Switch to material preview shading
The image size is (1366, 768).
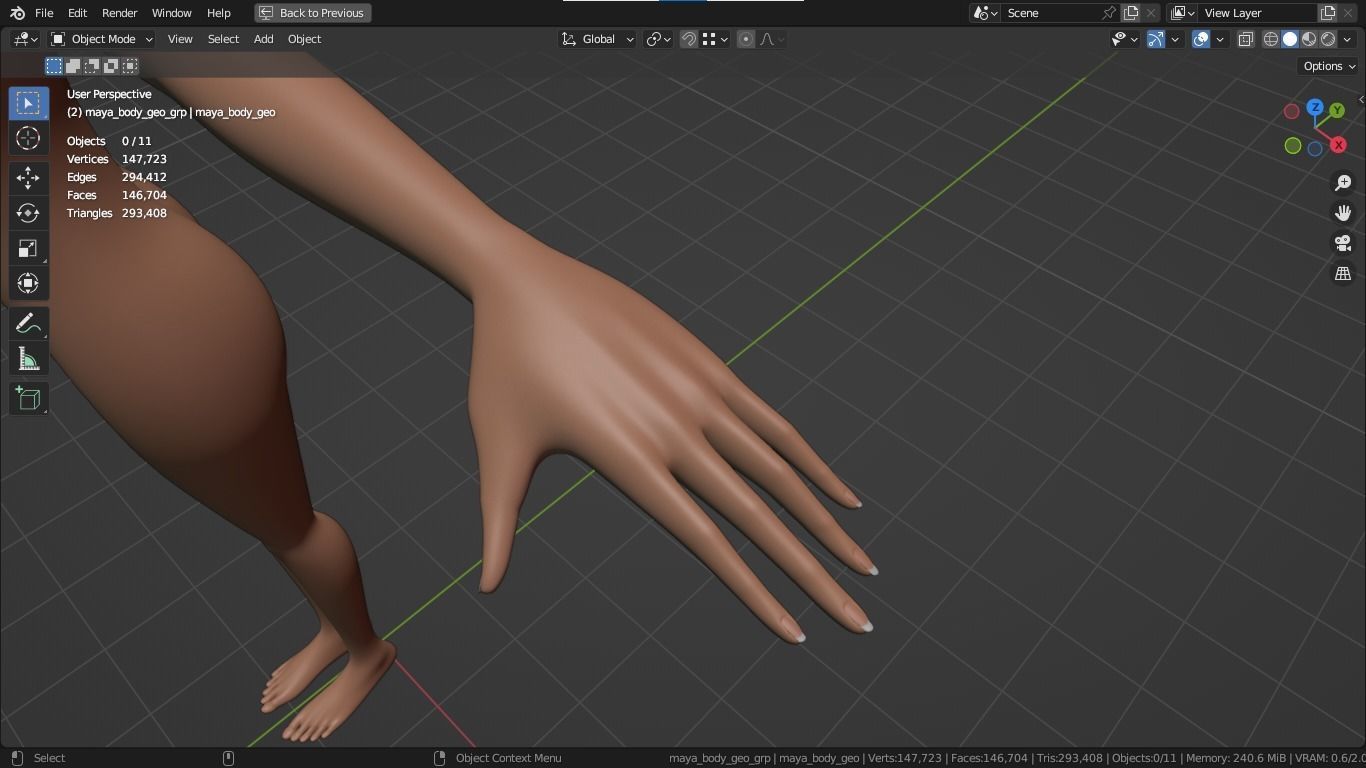coord(1309,39)
